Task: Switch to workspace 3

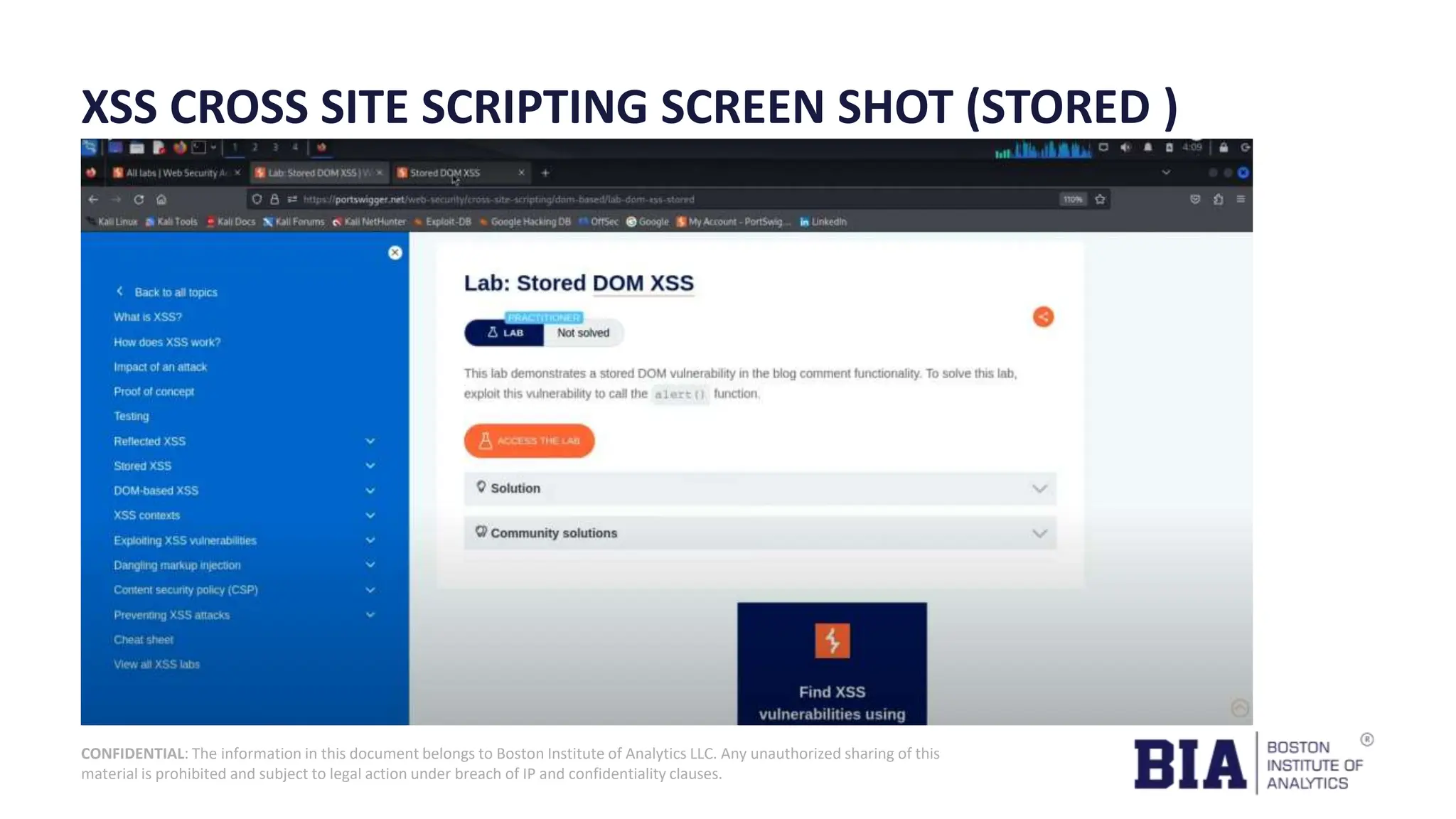Action: [275, 147]
